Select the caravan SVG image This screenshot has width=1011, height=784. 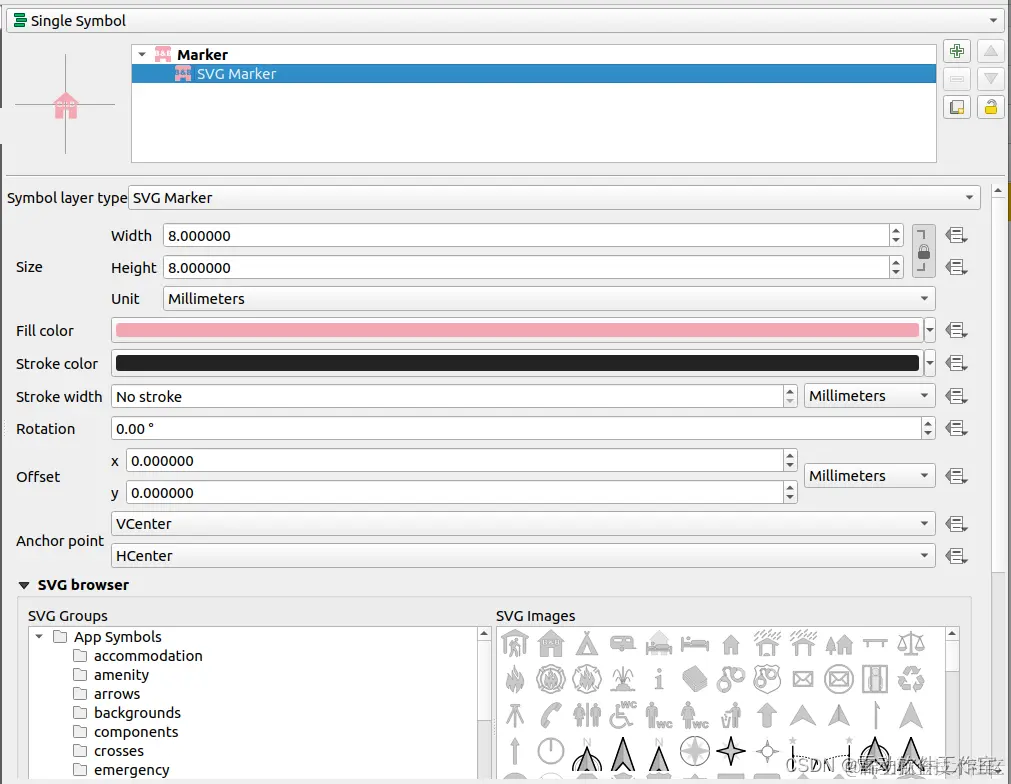tap(623, 643)
